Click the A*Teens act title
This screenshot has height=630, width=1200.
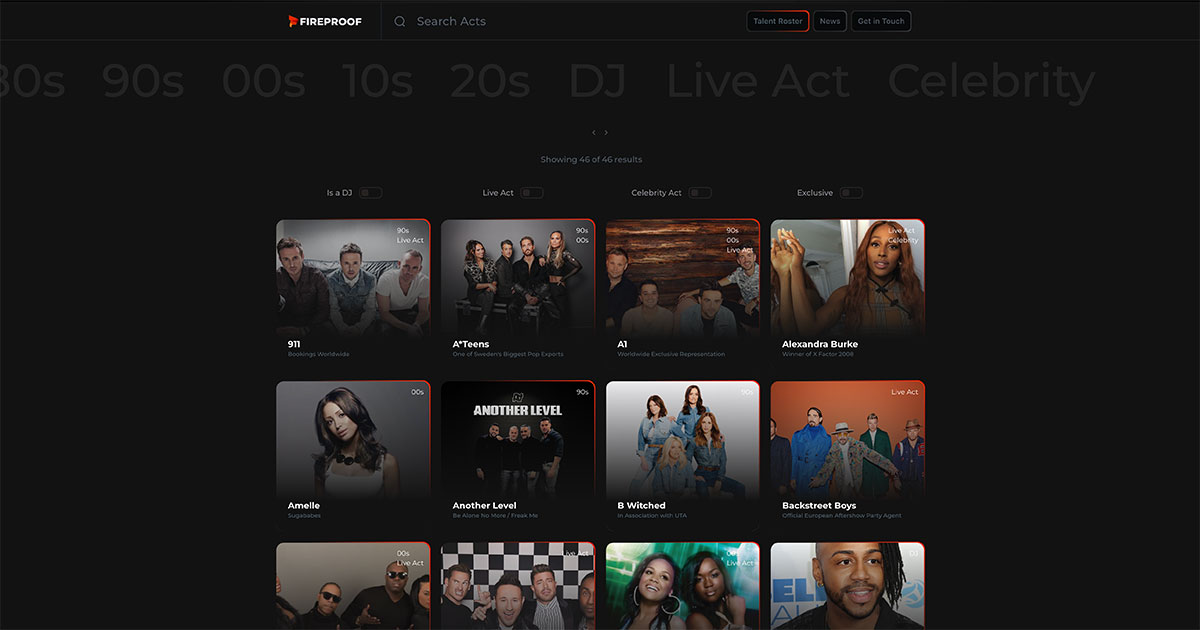(x=471, y=344)
